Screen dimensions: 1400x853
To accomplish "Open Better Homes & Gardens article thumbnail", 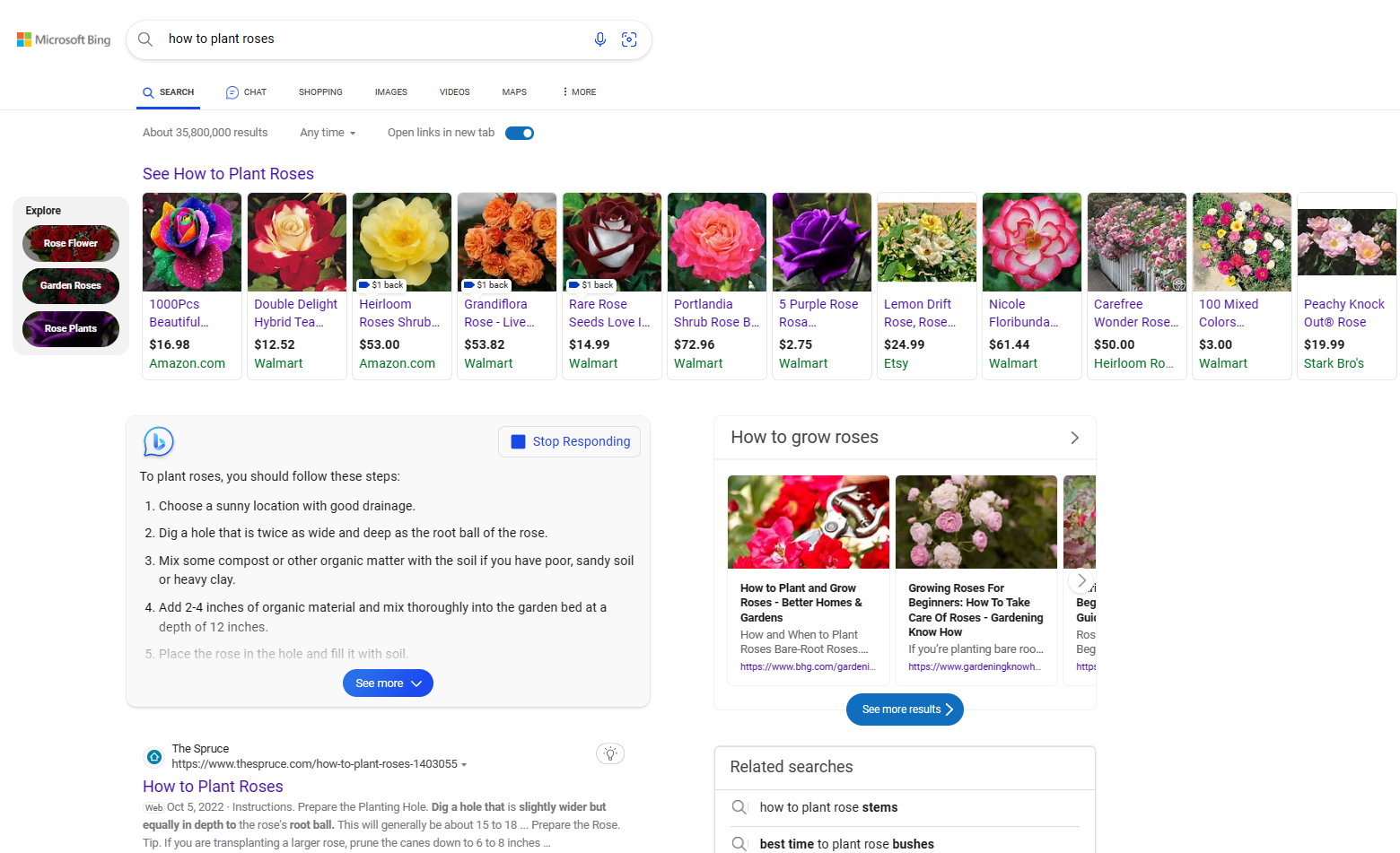I will (809, 522).
